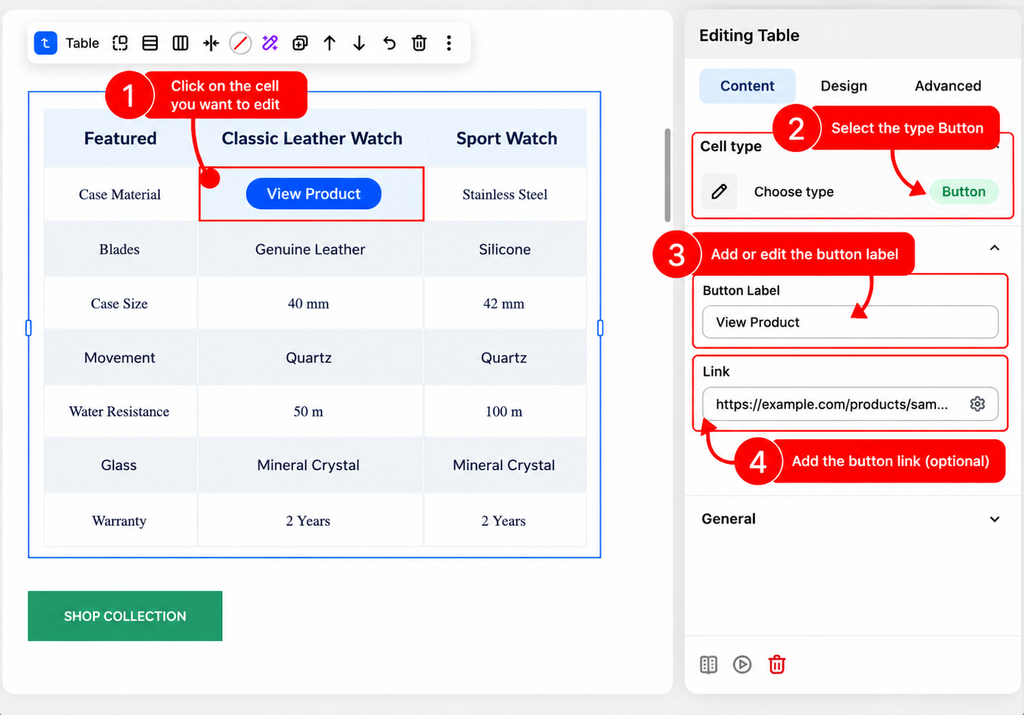Viewport: 1024px width, 715px height.
Task: Click the "Genuine Leather" table cell
Action: [x=310, y=249]
